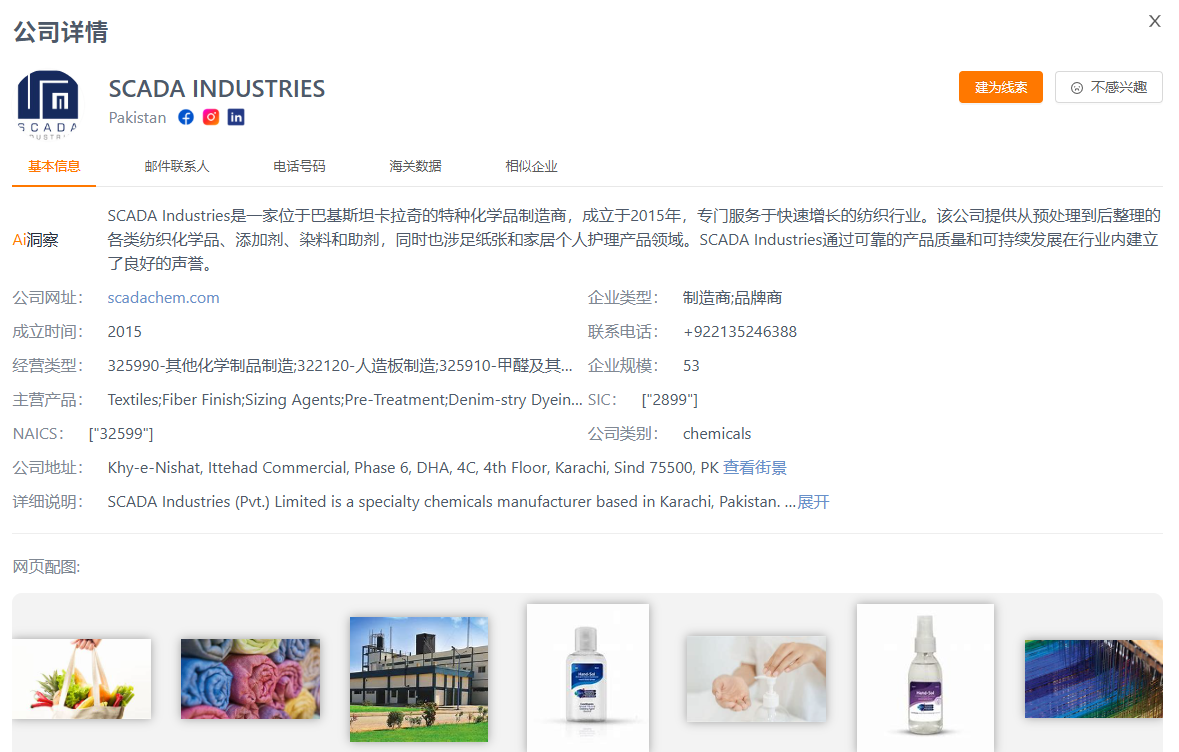Click the 企业类型 value 制造商;品牌商
This screenshot has width=1179, height=752.
pyautogui.click(x=732, y=298)
